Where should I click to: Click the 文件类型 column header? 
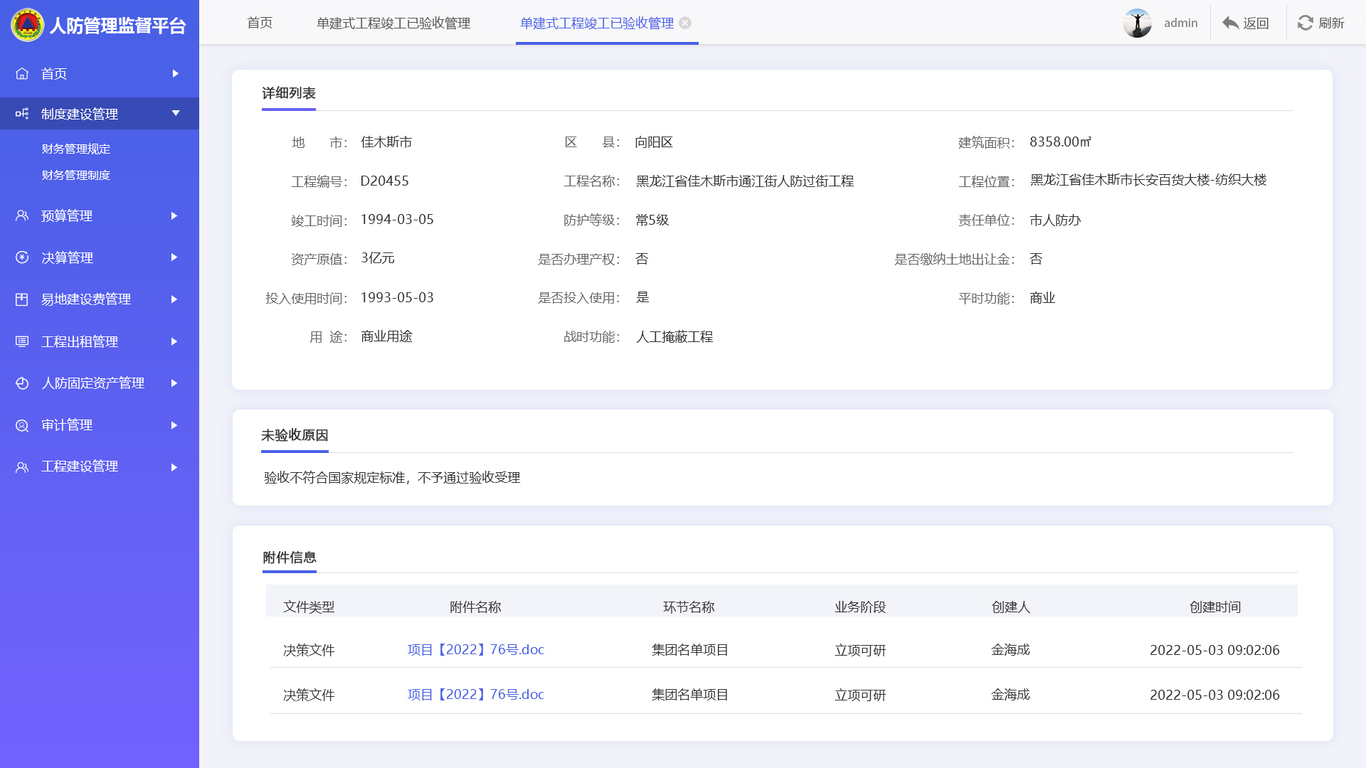point(309,607)
